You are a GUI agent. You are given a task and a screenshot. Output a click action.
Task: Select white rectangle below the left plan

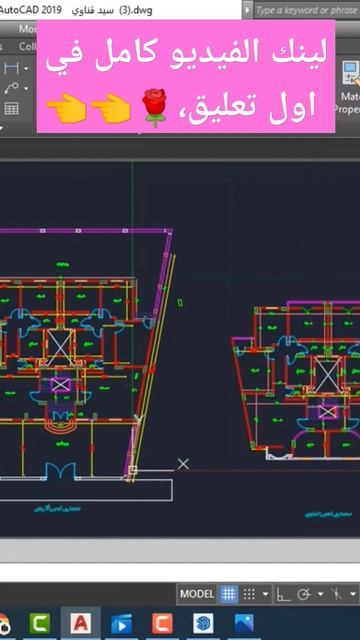(86, 489)
